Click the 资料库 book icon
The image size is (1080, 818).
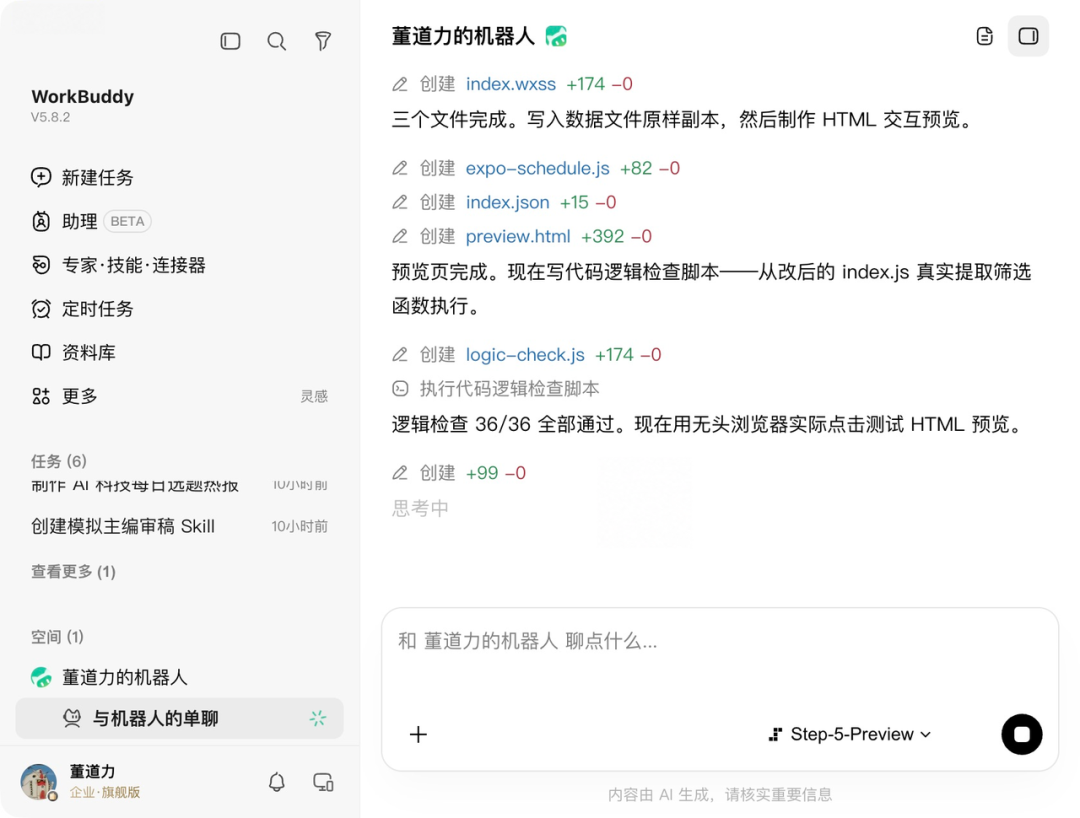[x=41, y=352]
